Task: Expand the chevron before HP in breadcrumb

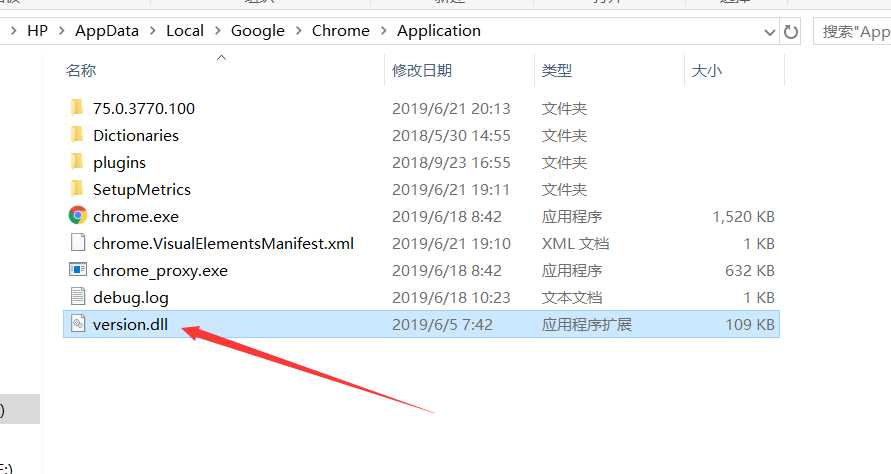Action: click(x=14, y=31)
